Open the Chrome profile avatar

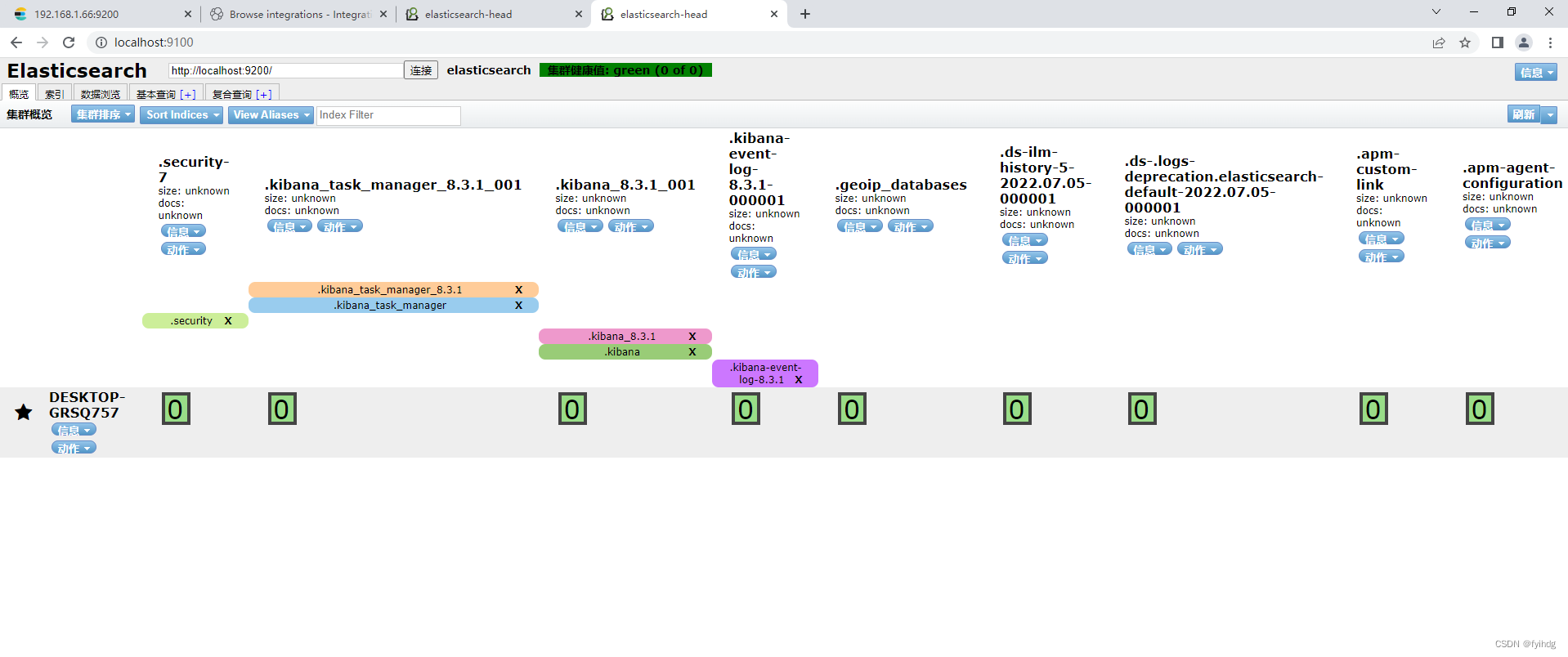click(x=1524, y=42)
